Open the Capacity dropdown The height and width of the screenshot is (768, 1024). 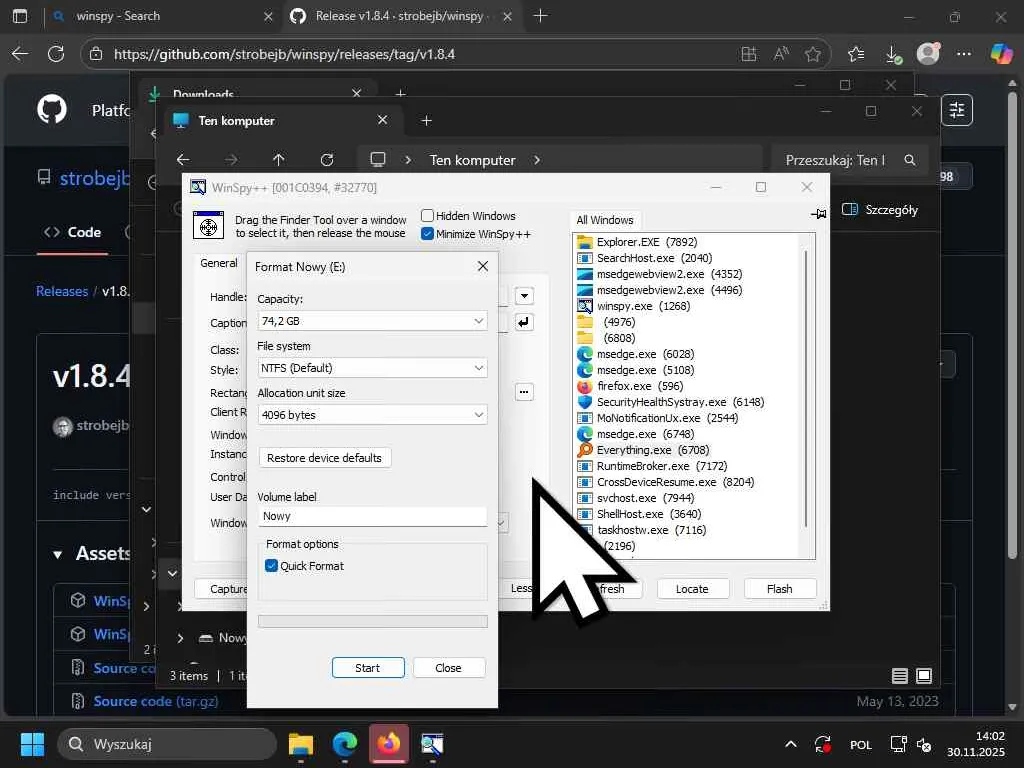372,321
